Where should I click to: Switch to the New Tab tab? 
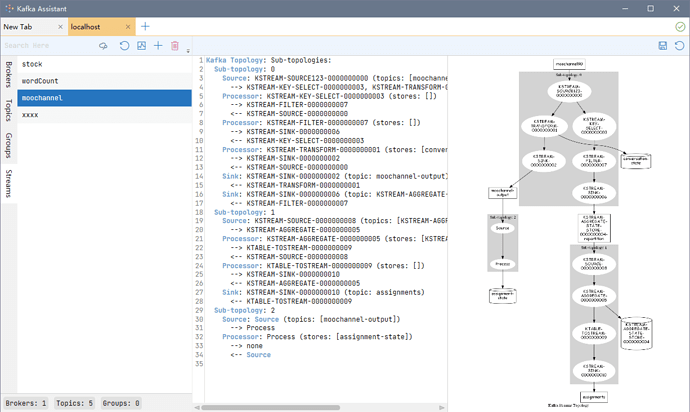25,26
